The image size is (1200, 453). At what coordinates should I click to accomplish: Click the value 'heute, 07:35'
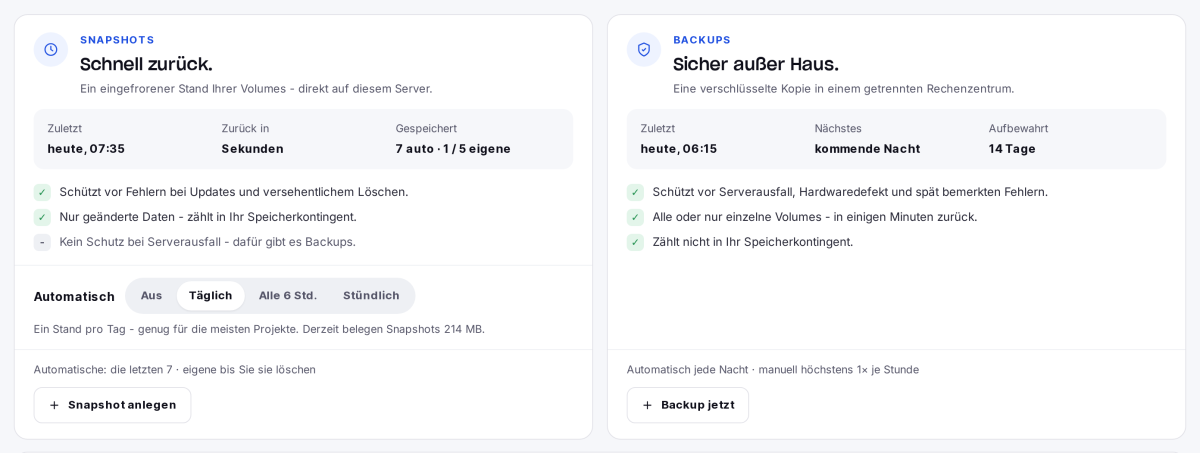(x=86, y=149)
